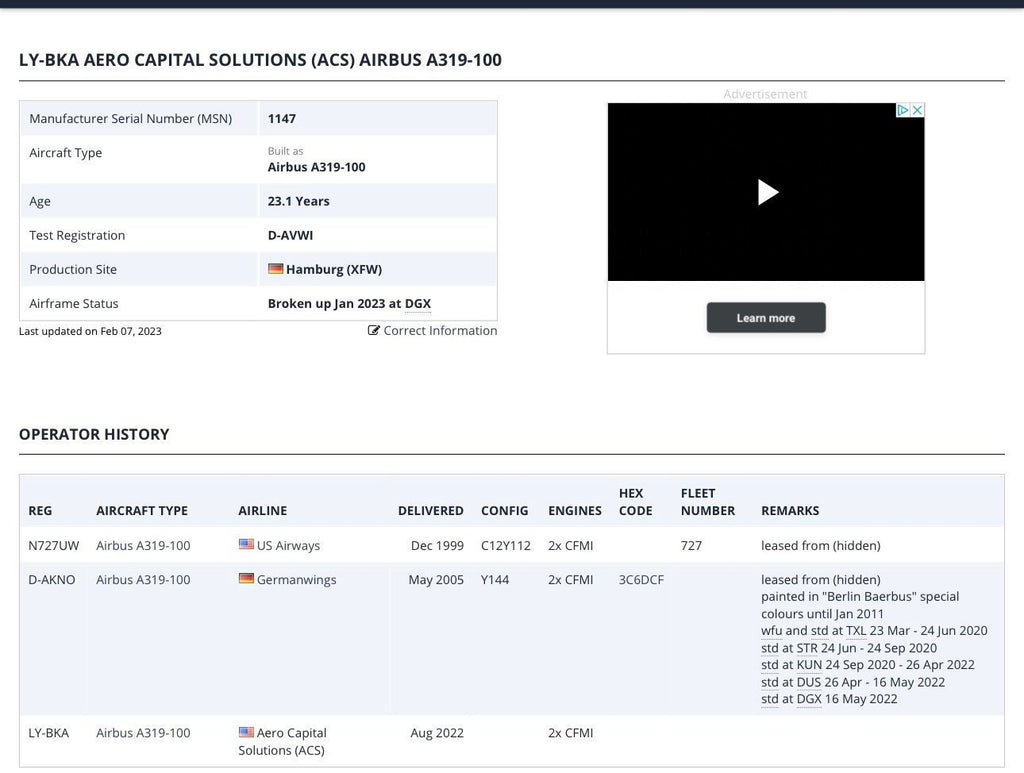Click DUS abbreviation in remarks
This screenshot has height=773, width=1024.
[808, 682]
